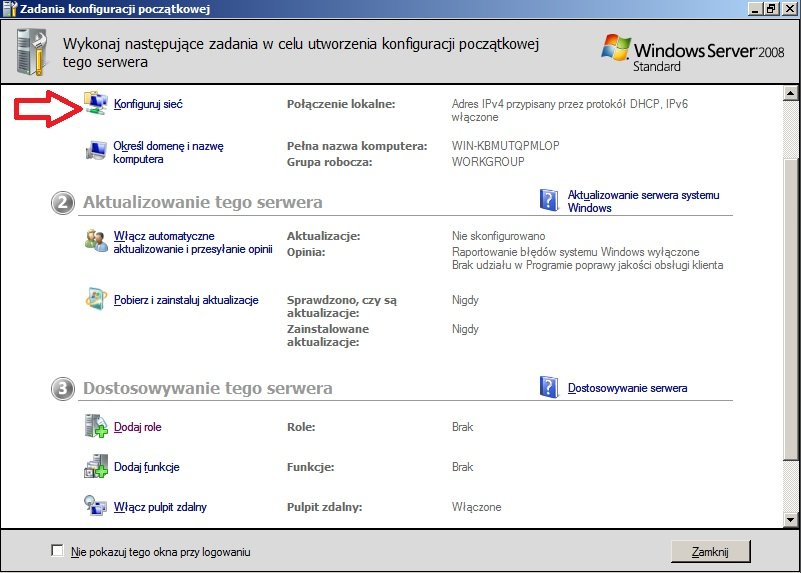
Task: Open the Dodaj role link
Action: (137, 427)
